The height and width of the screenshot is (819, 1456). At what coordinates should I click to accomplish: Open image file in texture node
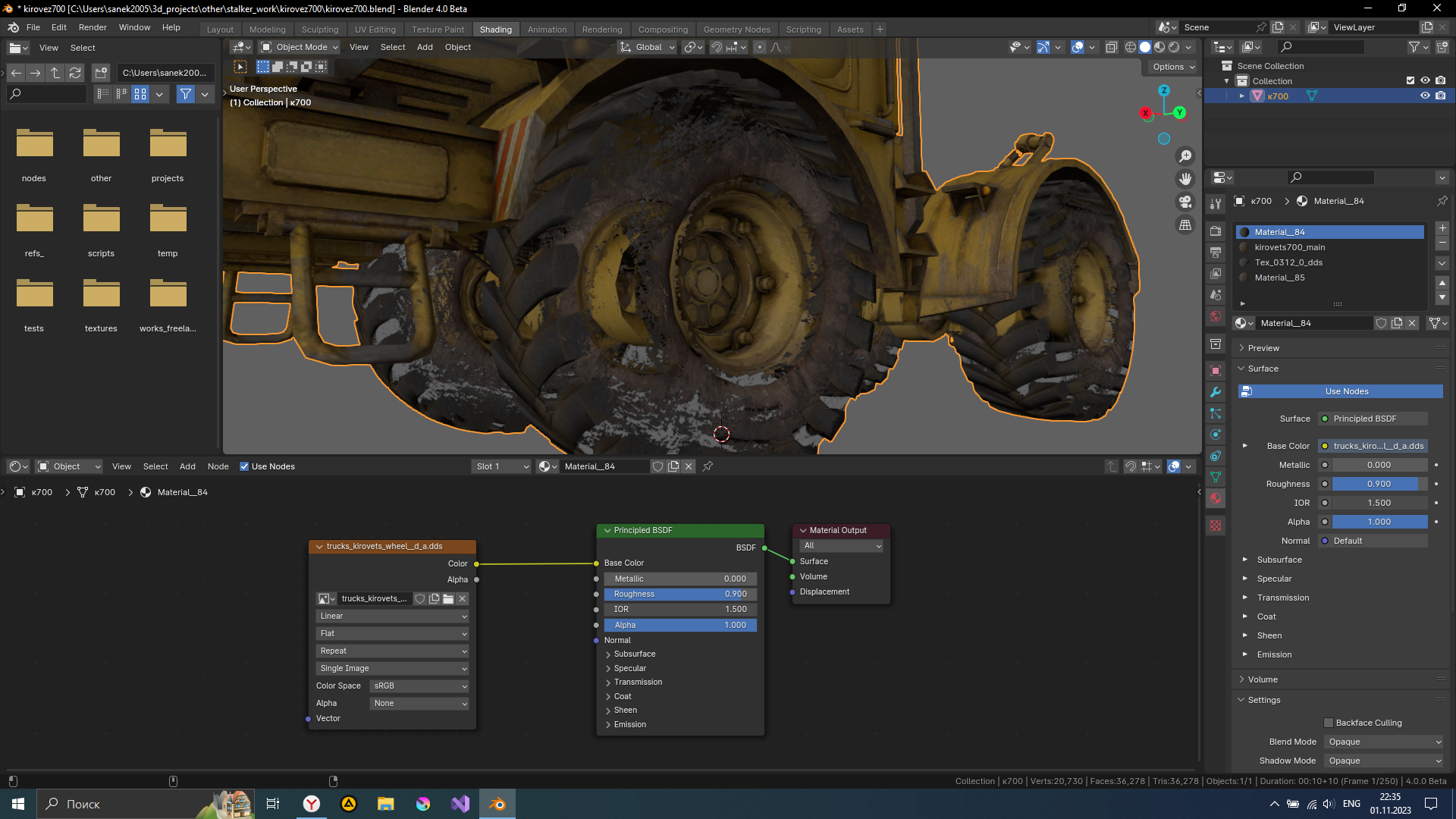(448, 599)
